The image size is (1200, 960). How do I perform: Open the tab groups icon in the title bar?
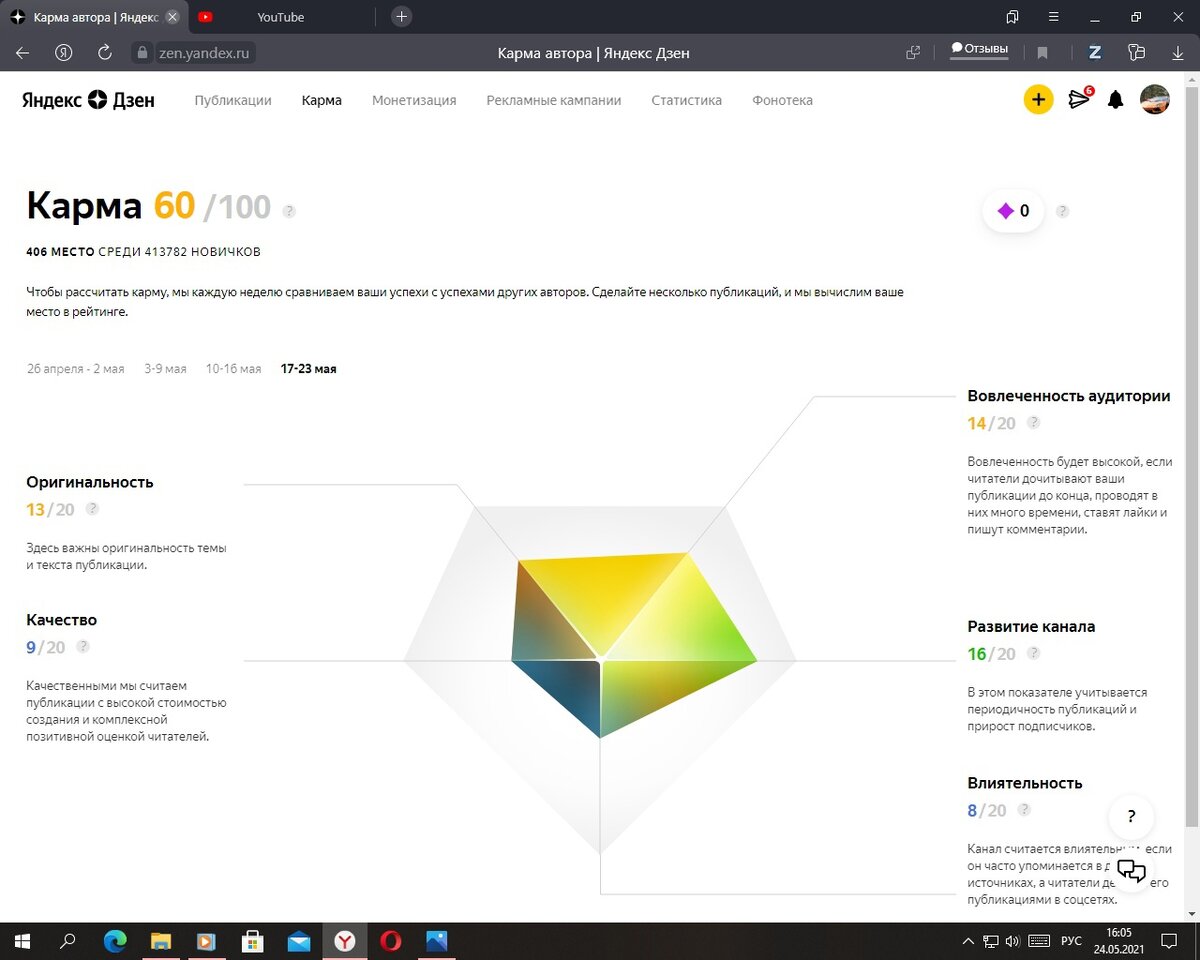(x=1013, y=17)
